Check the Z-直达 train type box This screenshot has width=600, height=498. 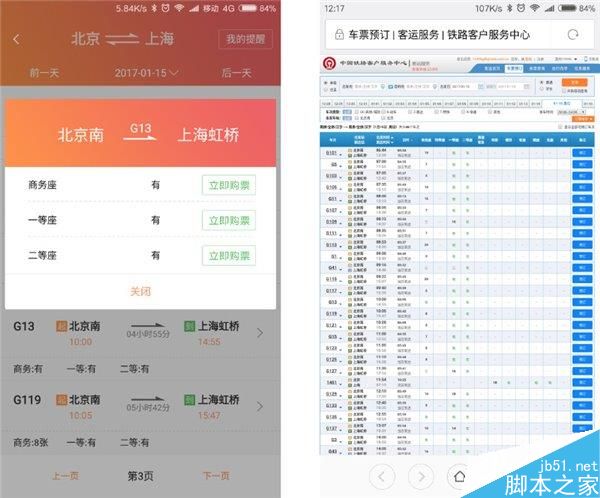tap(410, 112)
